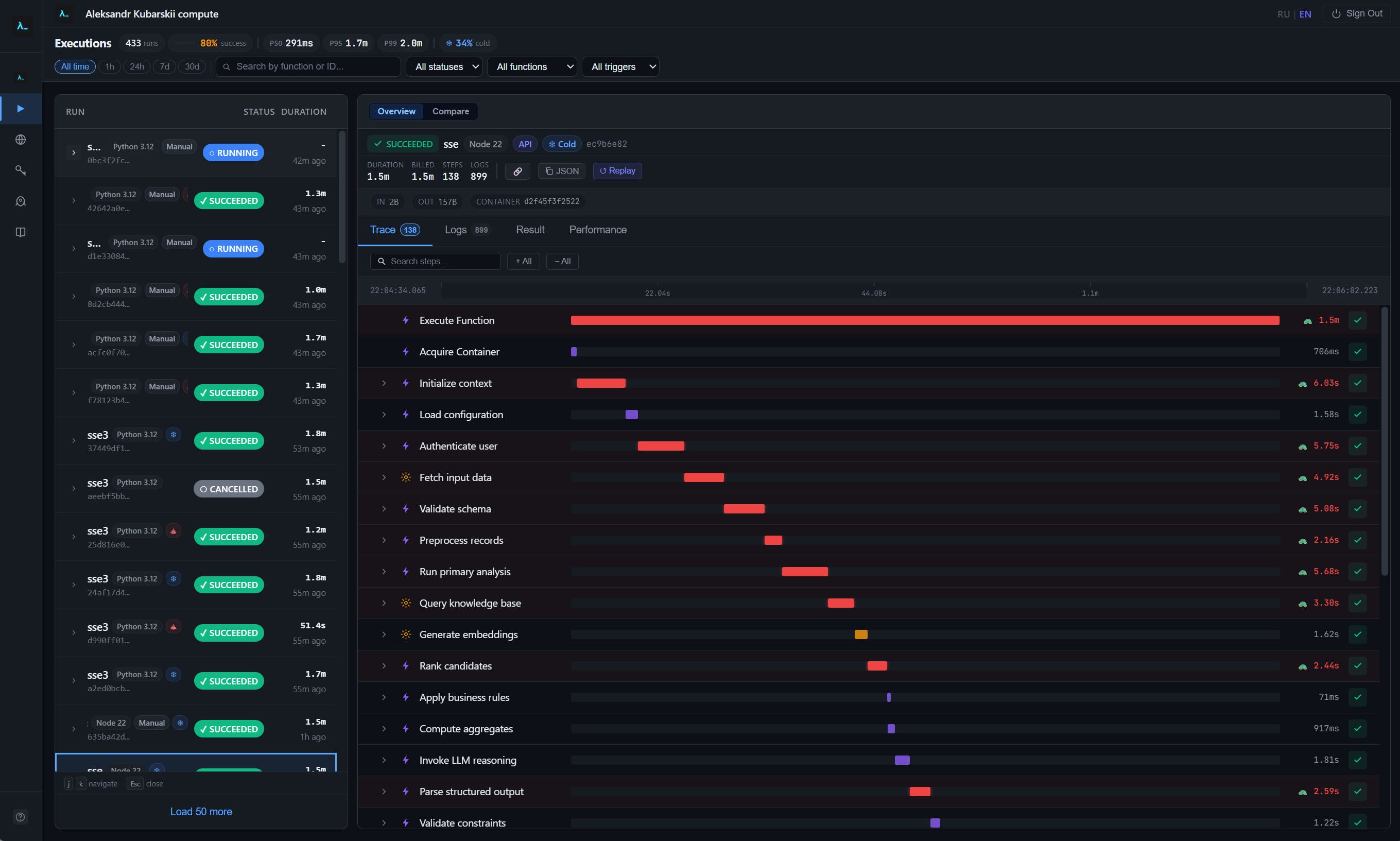
Task: Click the Replay button
Action: click(617, 170)
